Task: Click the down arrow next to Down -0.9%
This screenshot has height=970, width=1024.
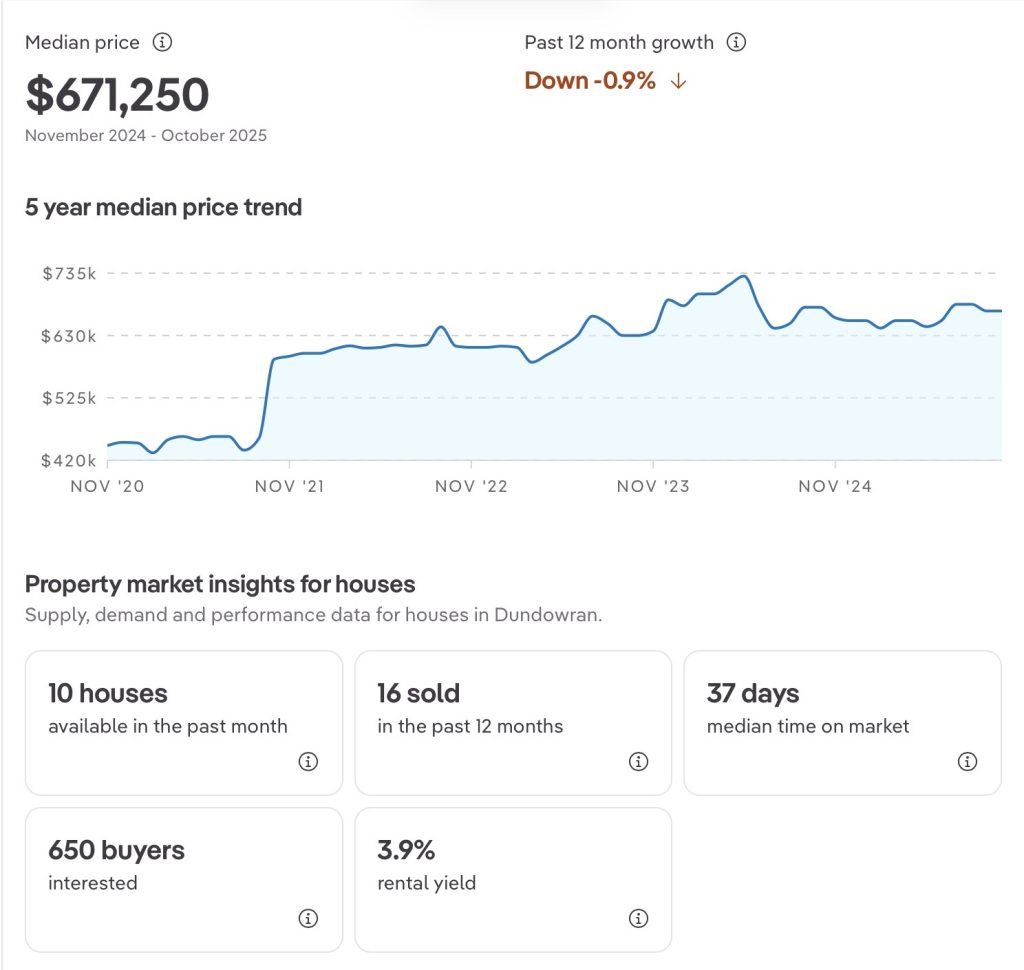Action: (x=678, y=82)
